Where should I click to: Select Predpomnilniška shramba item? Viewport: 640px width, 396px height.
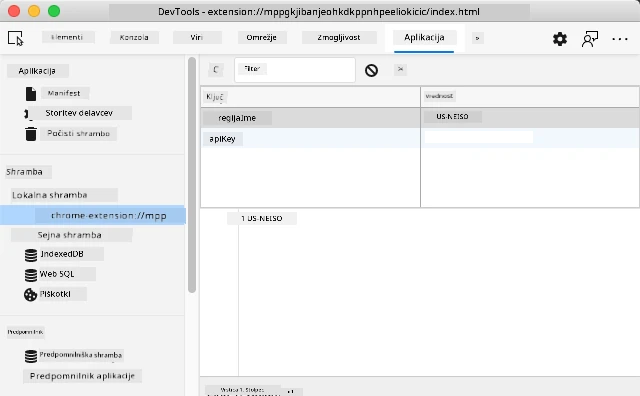[81, 355]
